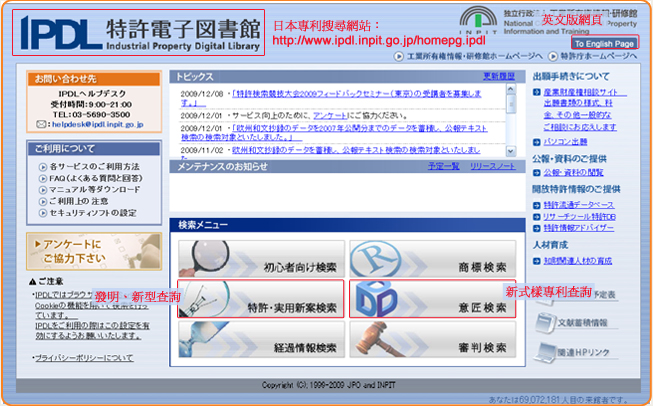
Task: Open 特許・実用新案検索 button
Action: (261, 299)
